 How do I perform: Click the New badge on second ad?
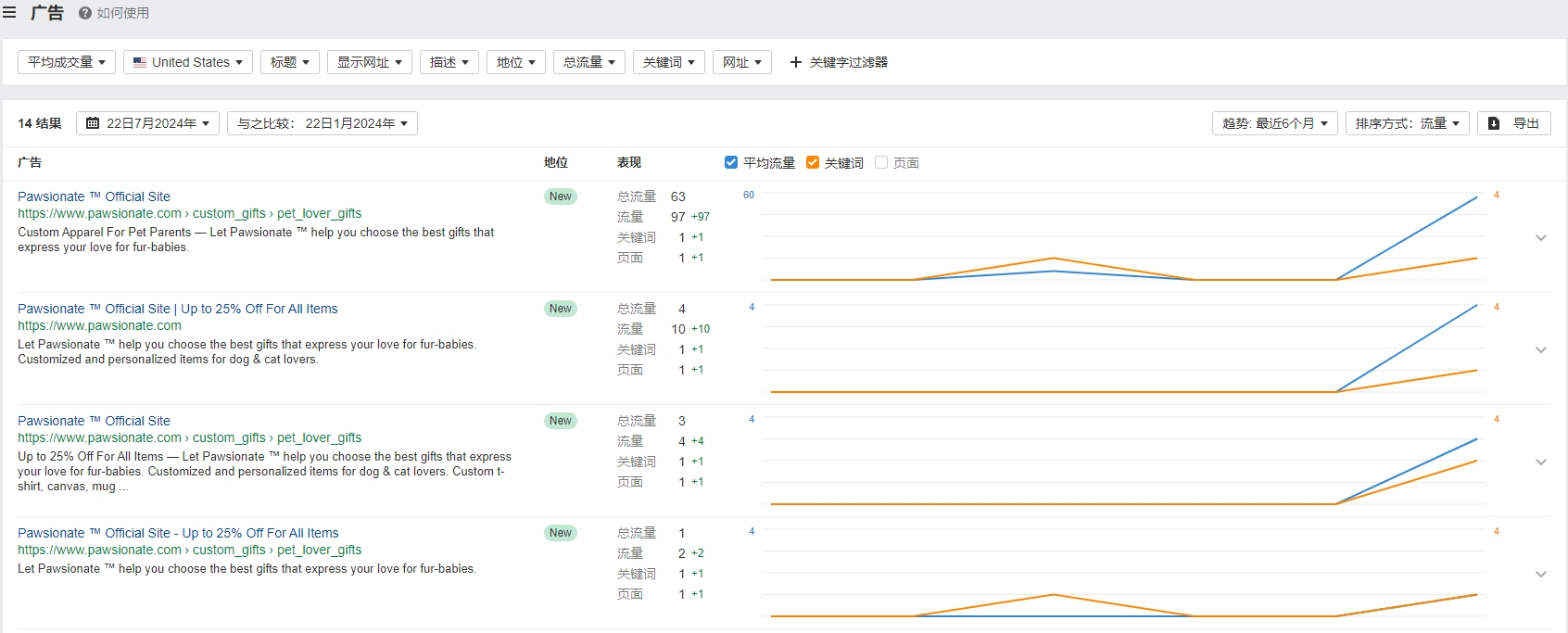(561, 309)
